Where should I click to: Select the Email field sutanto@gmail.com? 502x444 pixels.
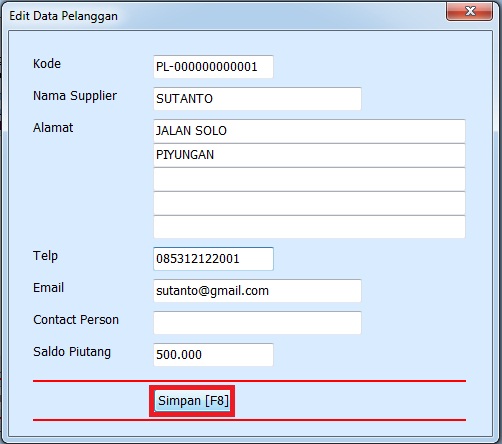257,291
